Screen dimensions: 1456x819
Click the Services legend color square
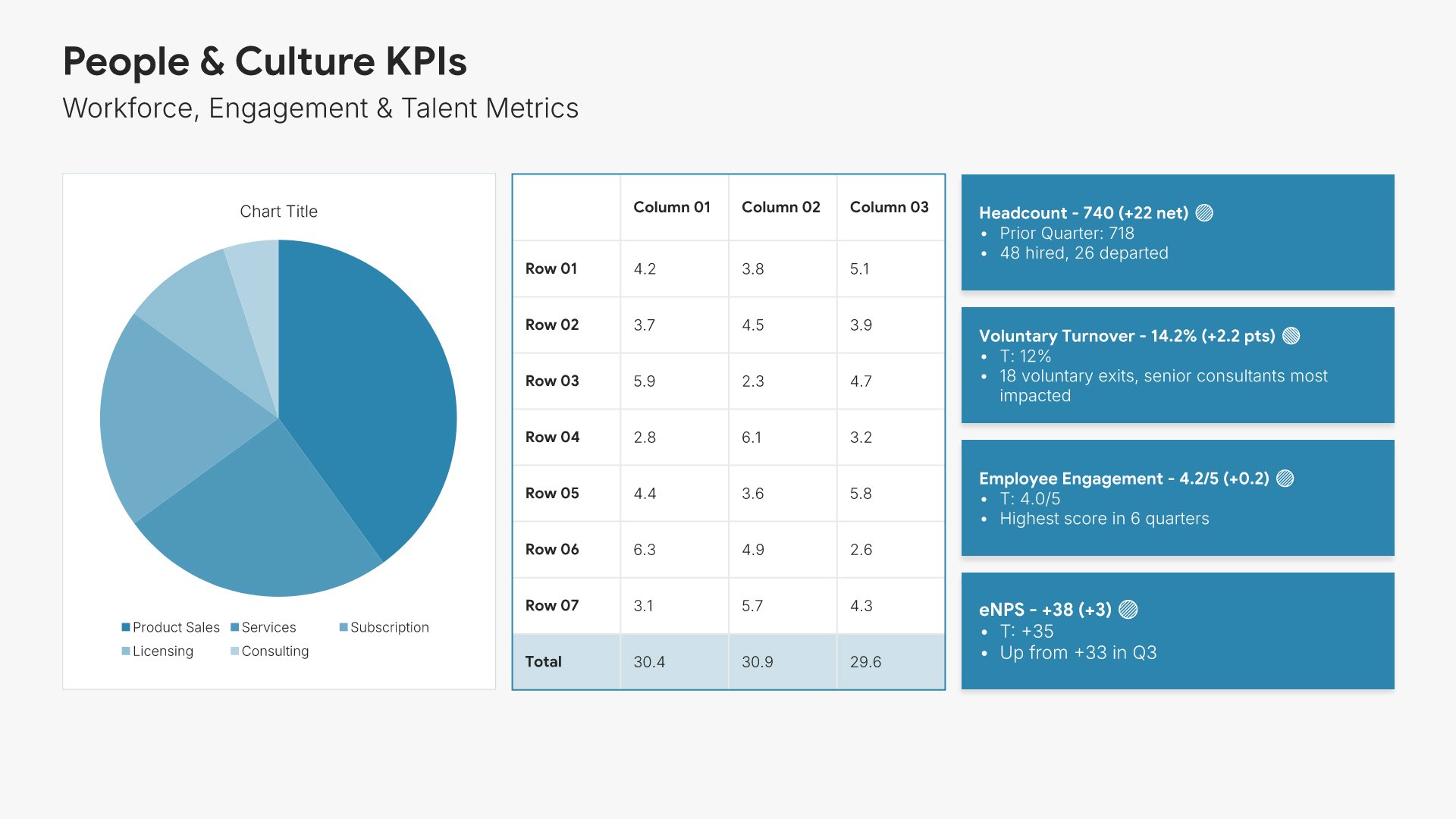pos(235,627)
